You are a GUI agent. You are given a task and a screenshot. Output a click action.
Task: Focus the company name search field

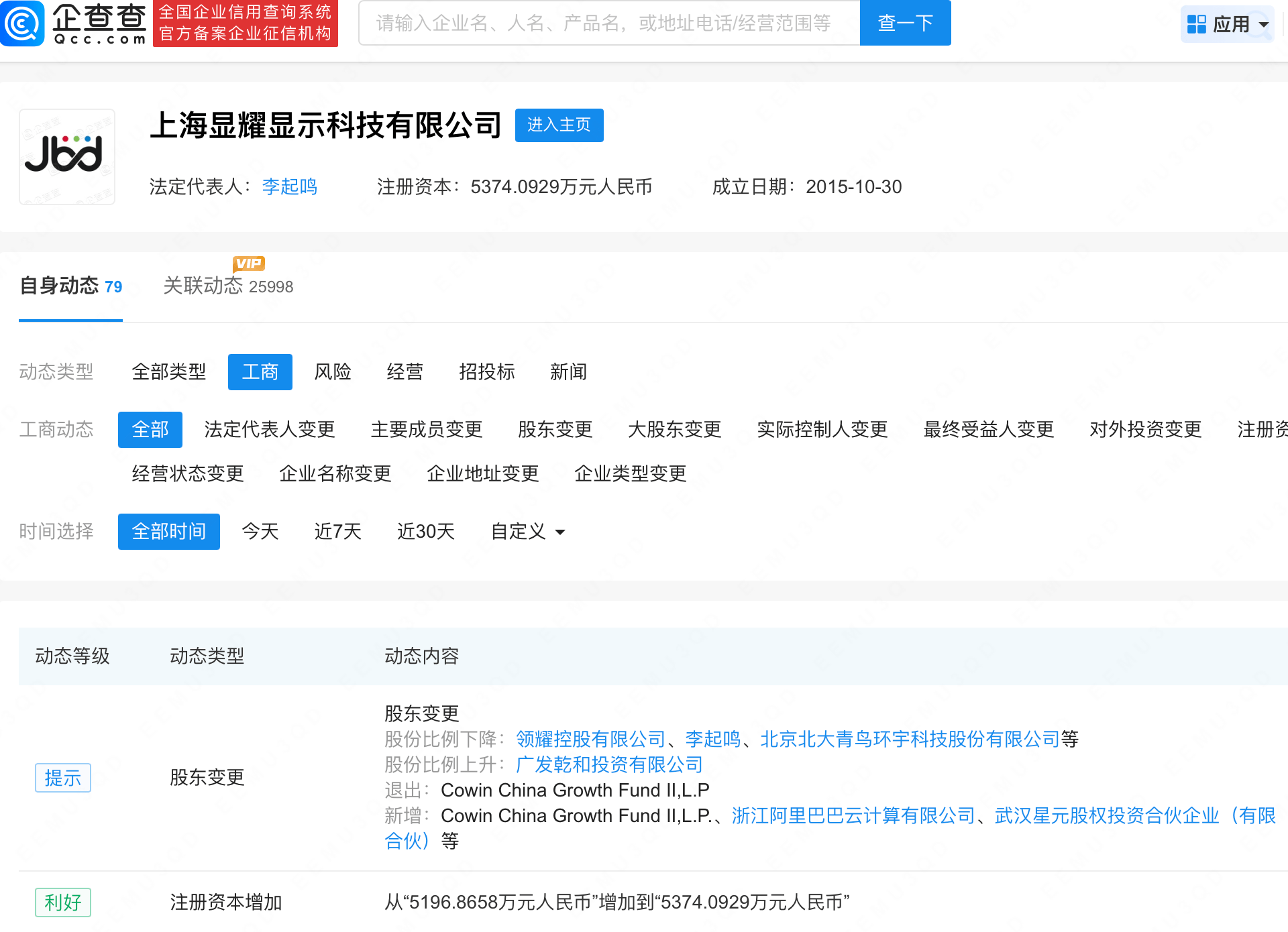tap(609, 23)
